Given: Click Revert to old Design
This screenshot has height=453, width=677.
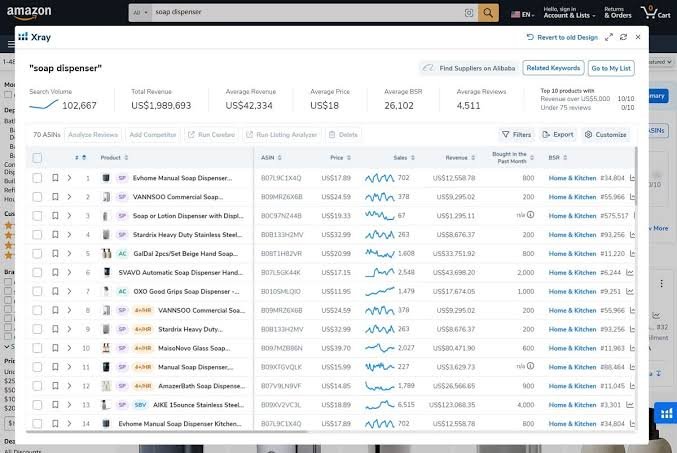Looking at the screenshot, I should [562, 38].
